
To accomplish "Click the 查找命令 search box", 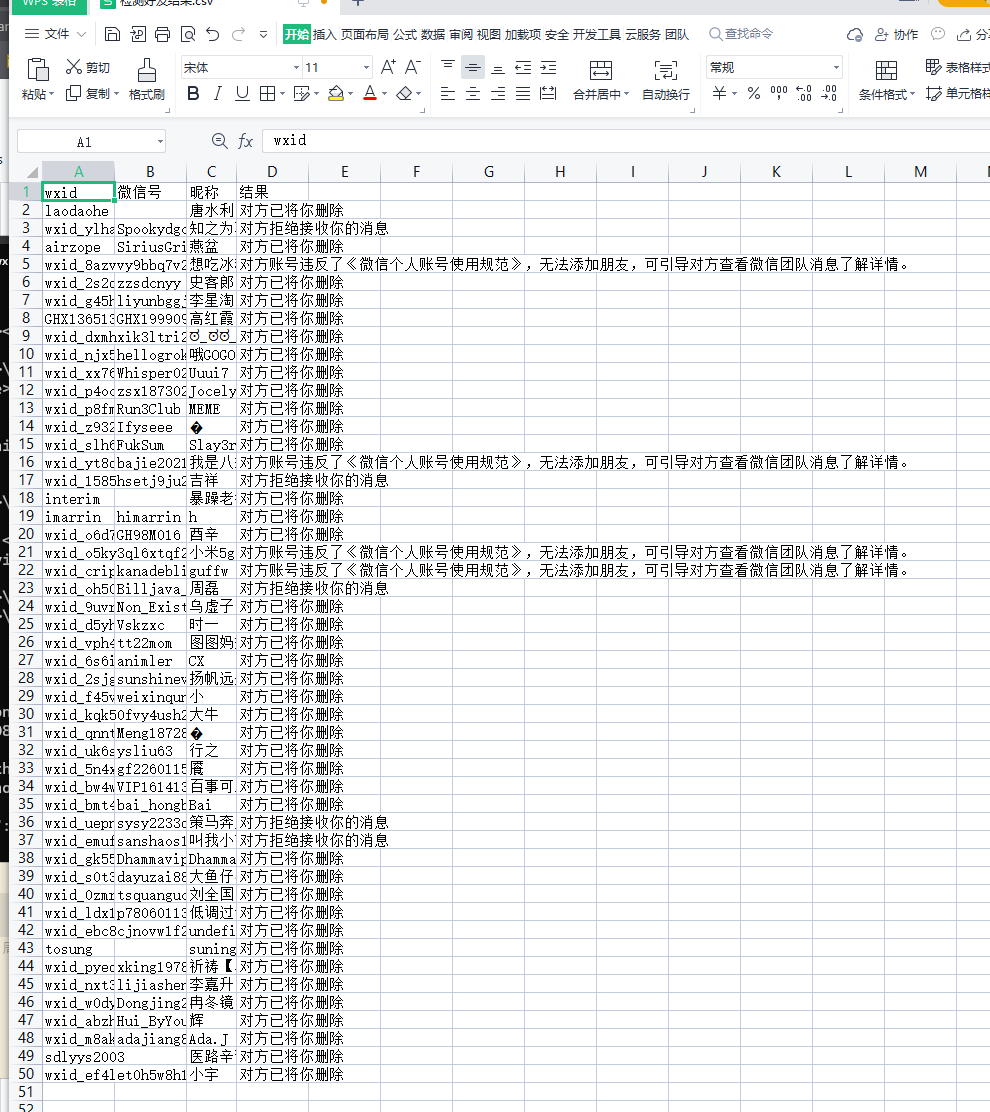I will pos(742,34).
